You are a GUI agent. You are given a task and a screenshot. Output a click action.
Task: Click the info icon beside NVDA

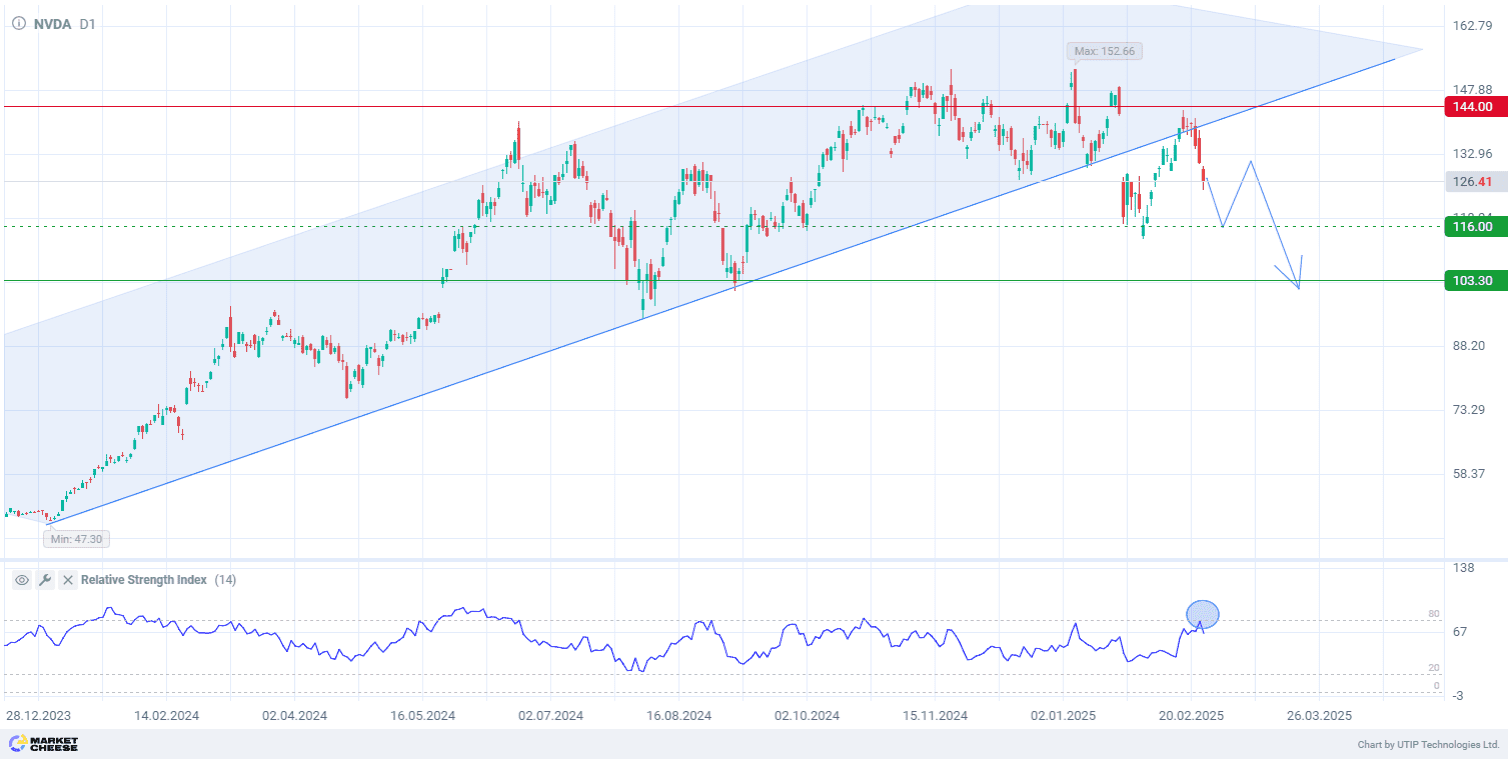(x=18, y=24)
